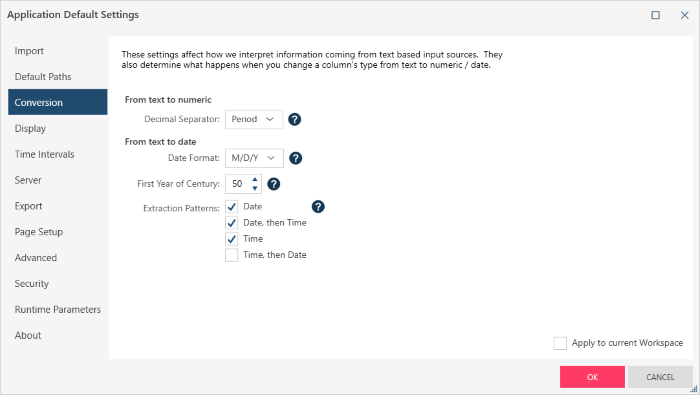Maximize the settings dialog window

tap(655, 15)
